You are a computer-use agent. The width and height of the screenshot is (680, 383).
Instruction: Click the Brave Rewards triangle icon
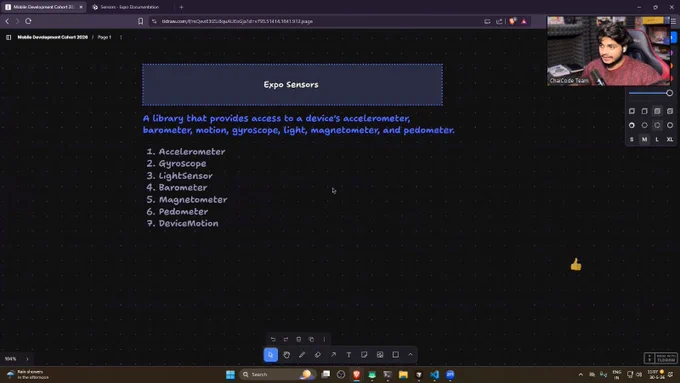(x=524, y=21)
